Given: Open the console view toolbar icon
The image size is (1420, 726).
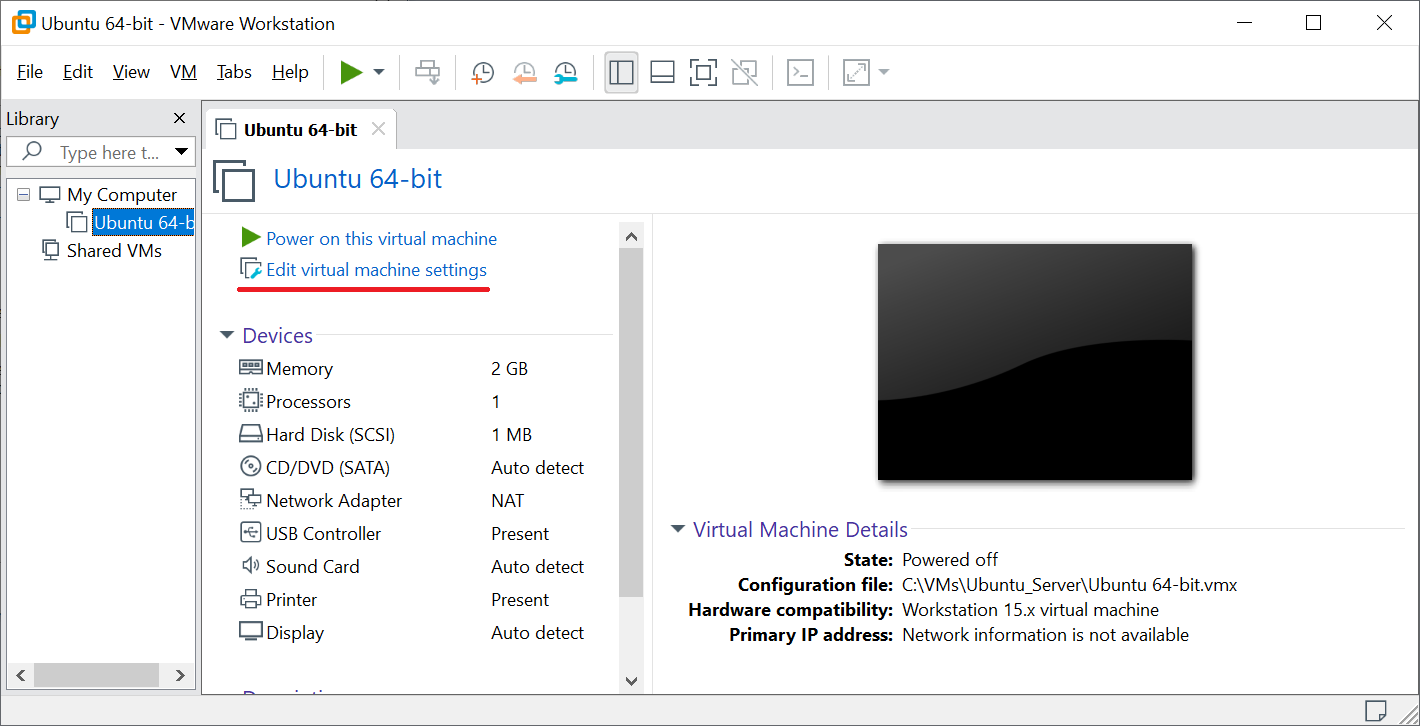Looking at the screenshot, I should [800, 72].
